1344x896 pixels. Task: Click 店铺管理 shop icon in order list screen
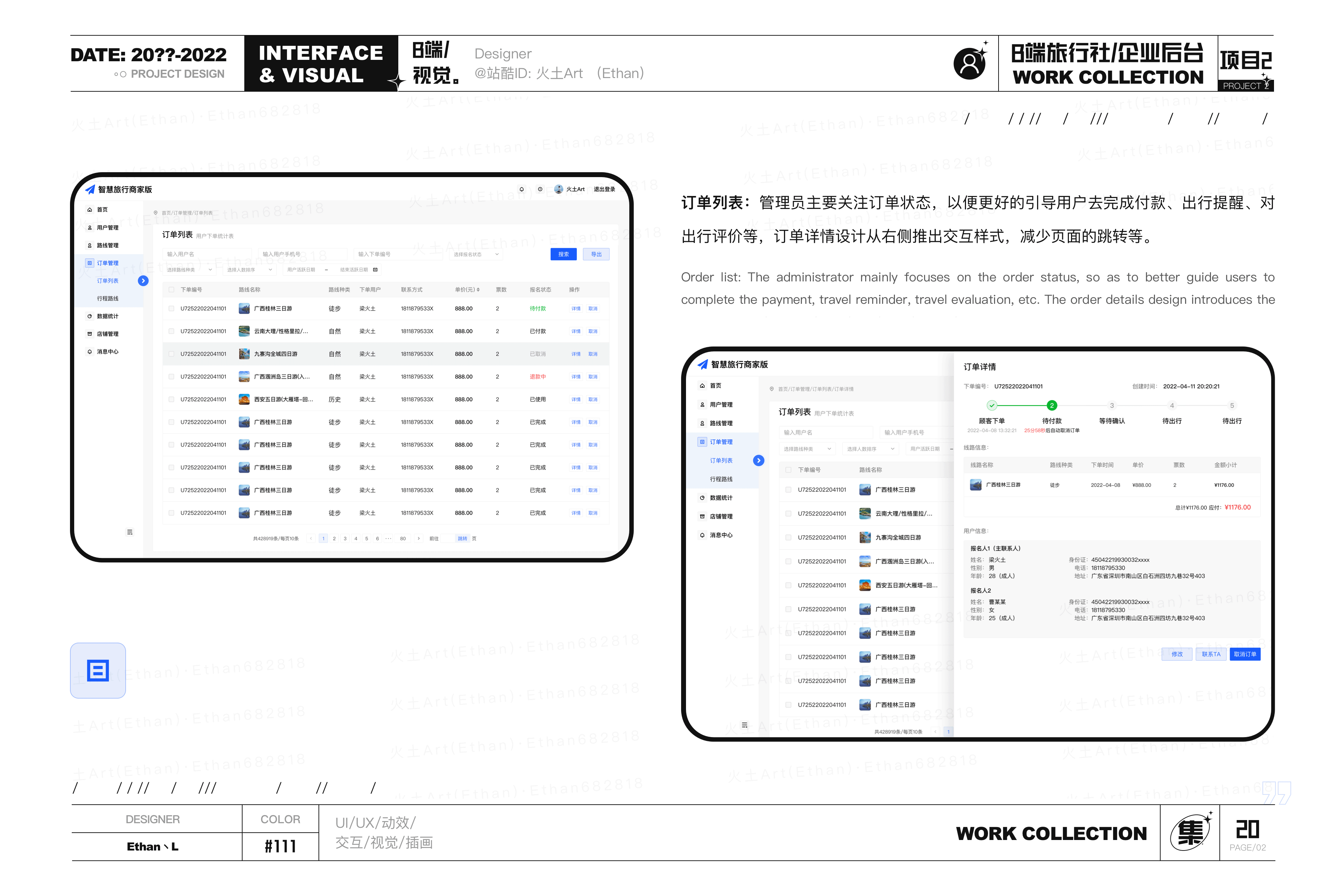pos(90,334)
